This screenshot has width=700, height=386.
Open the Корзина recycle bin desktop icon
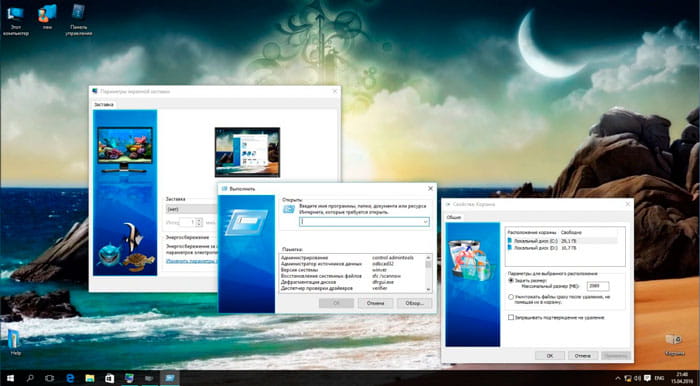[674, 344]
